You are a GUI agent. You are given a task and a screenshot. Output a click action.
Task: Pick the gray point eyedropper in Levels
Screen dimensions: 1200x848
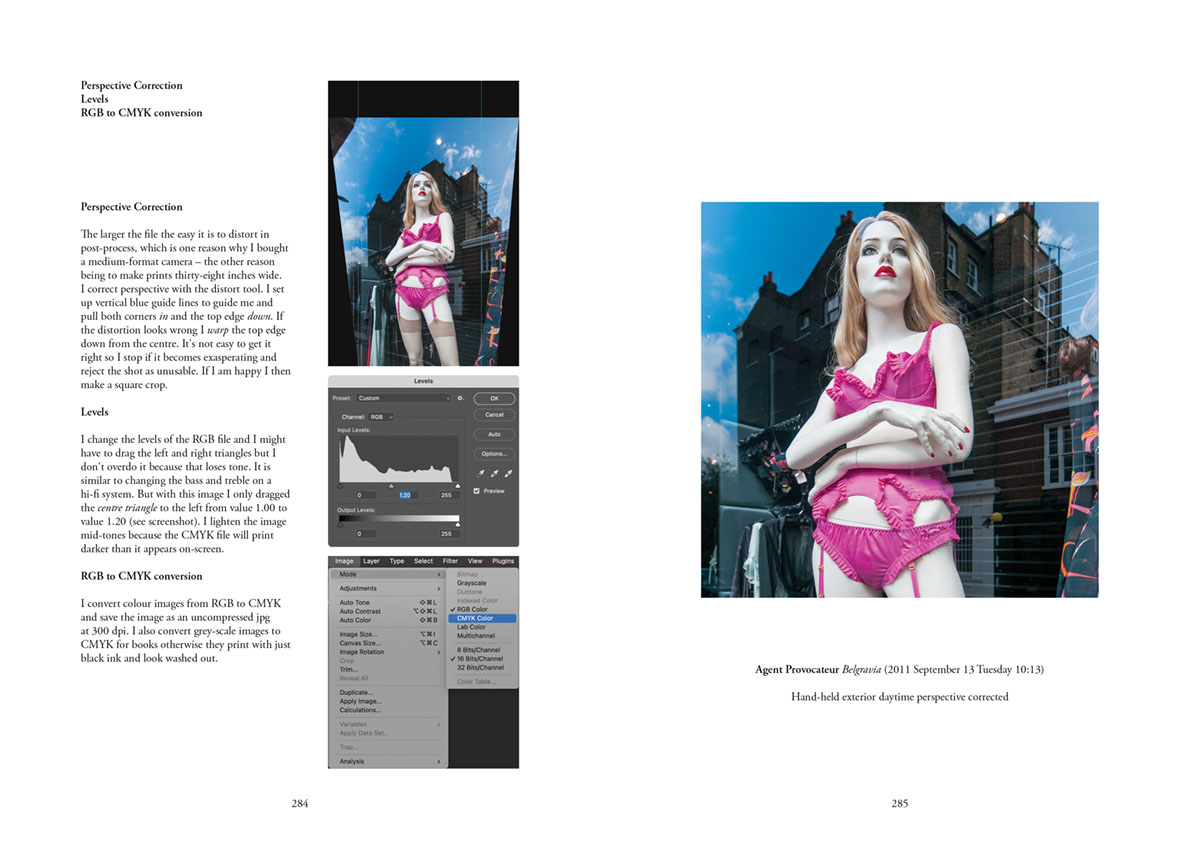(494, 473)
